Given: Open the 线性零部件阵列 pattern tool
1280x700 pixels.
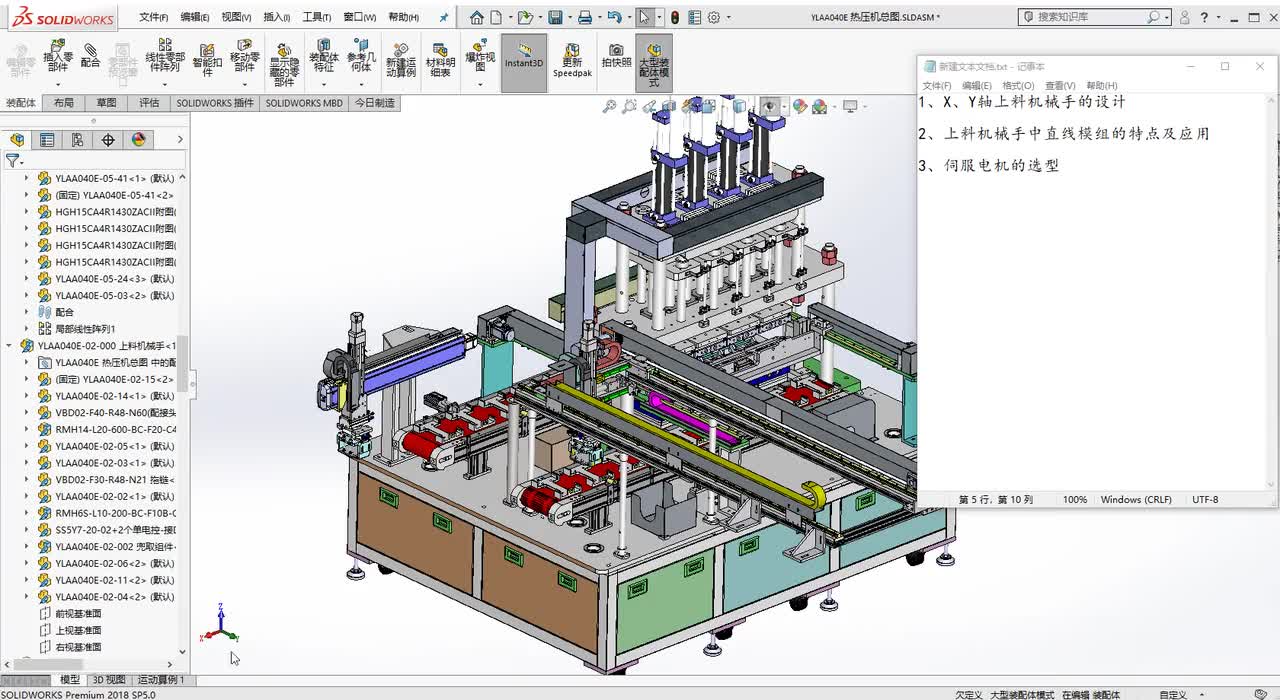Looking at the screenshot, I should [x=165, y=56].
